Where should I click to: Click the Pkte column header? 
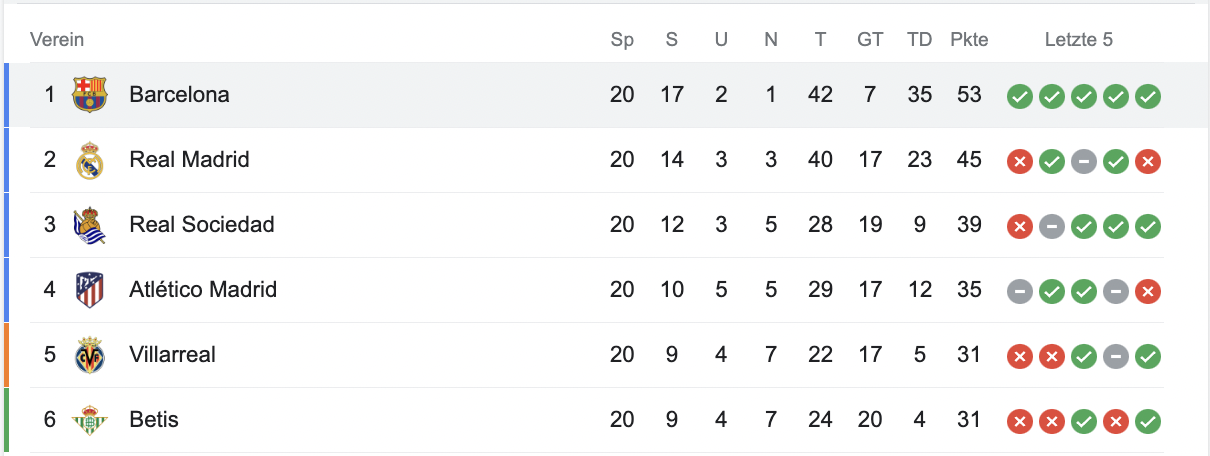tap(969, 40)
